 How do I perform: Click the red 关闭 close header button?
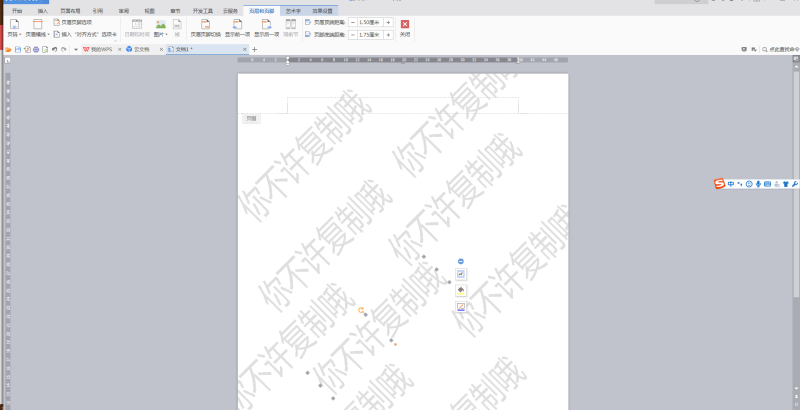coord(405,28)
